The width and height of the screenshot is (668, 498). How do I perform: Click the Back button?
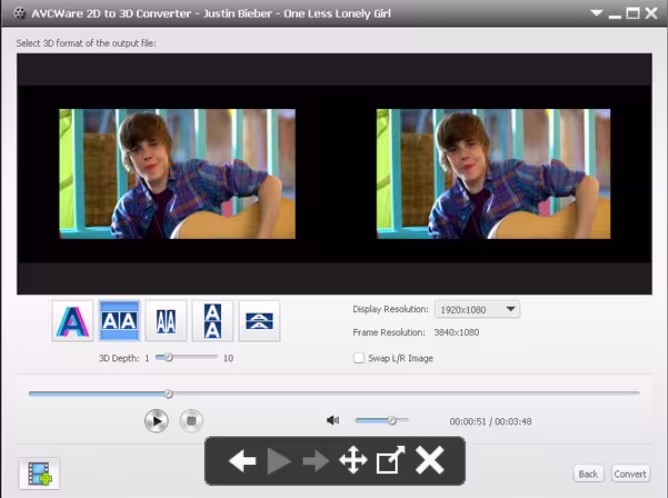[x=588, y=474]
